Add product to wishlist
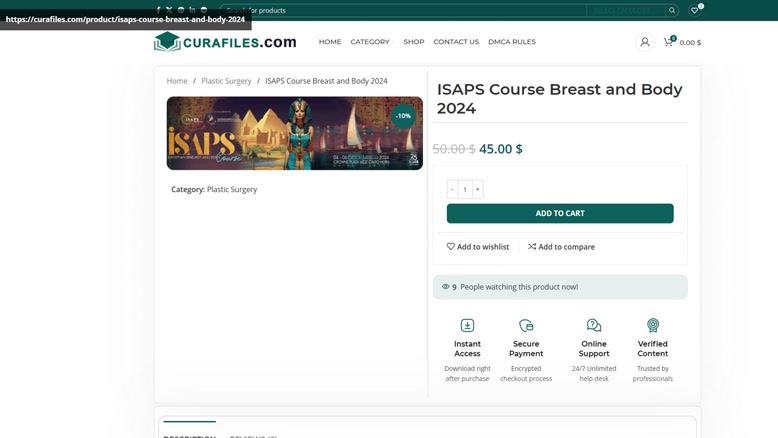778x438 pixels. (x=478, y=247)
